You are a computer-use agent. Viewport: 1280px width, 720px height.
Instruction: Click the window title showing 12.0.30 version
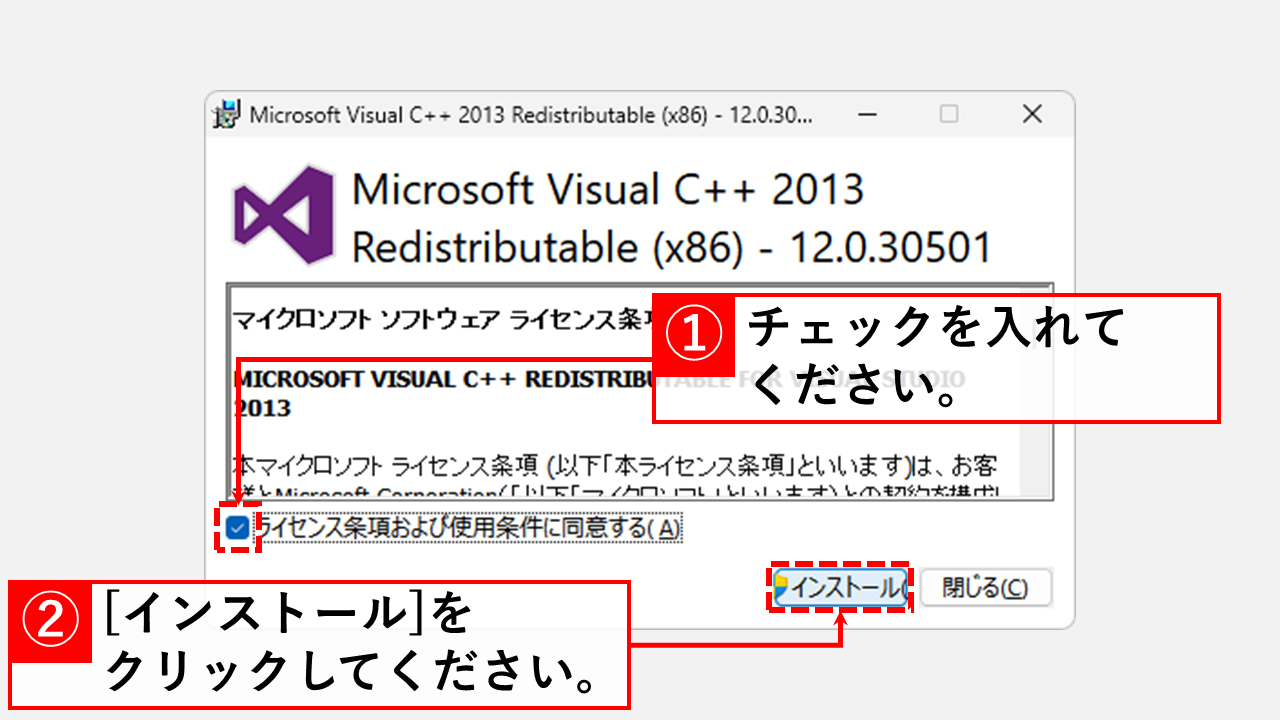coord(530,114)
